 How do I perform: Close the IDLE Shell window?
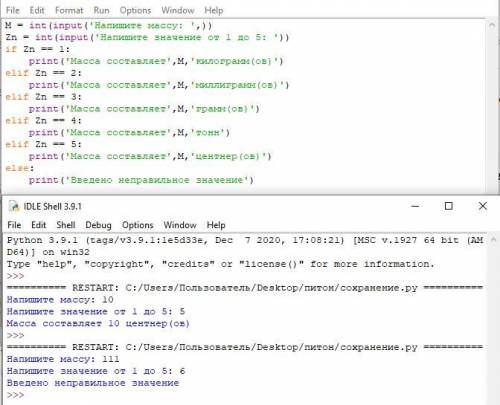tap(482, 206)
